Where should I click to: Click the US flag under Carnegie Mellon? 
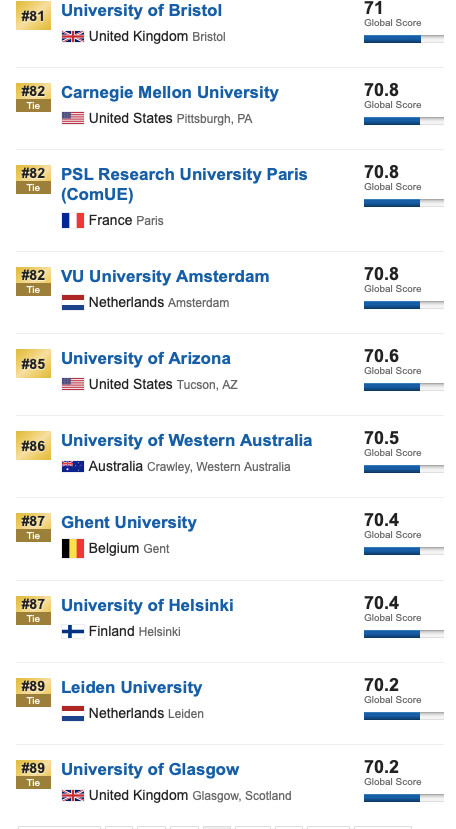tap(72, 118)
